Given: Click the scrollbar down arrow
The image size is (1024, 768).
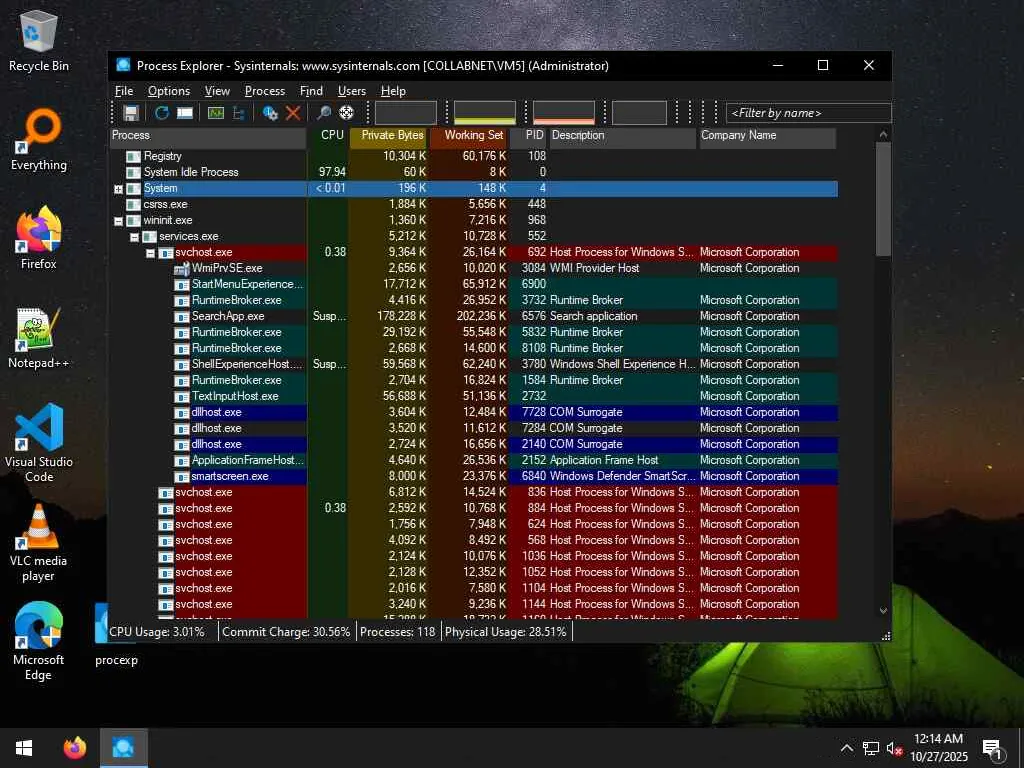Looking at the screenshot, I should (883, 611).
